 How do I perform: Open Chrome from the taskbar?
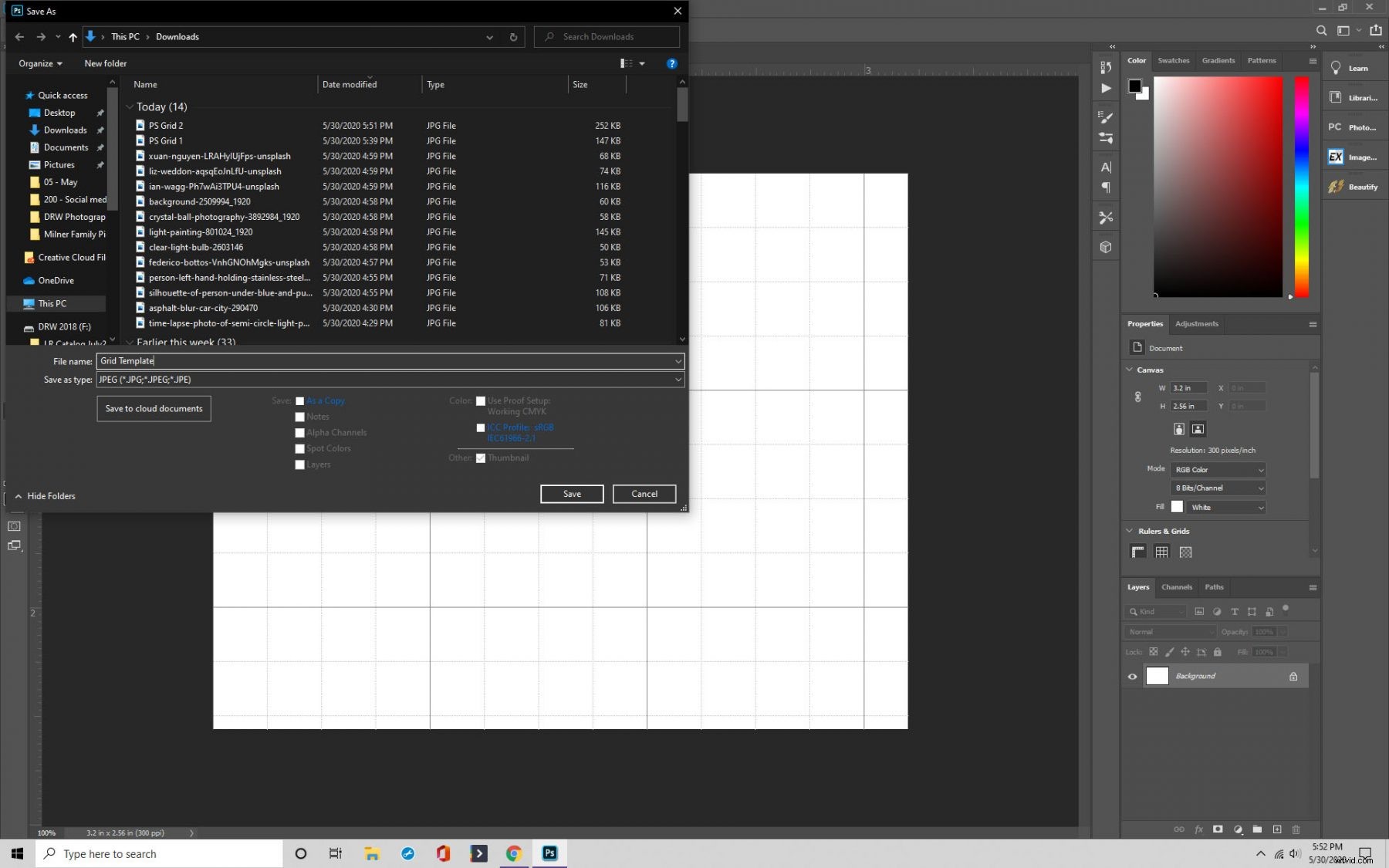(x=514, y=853)
